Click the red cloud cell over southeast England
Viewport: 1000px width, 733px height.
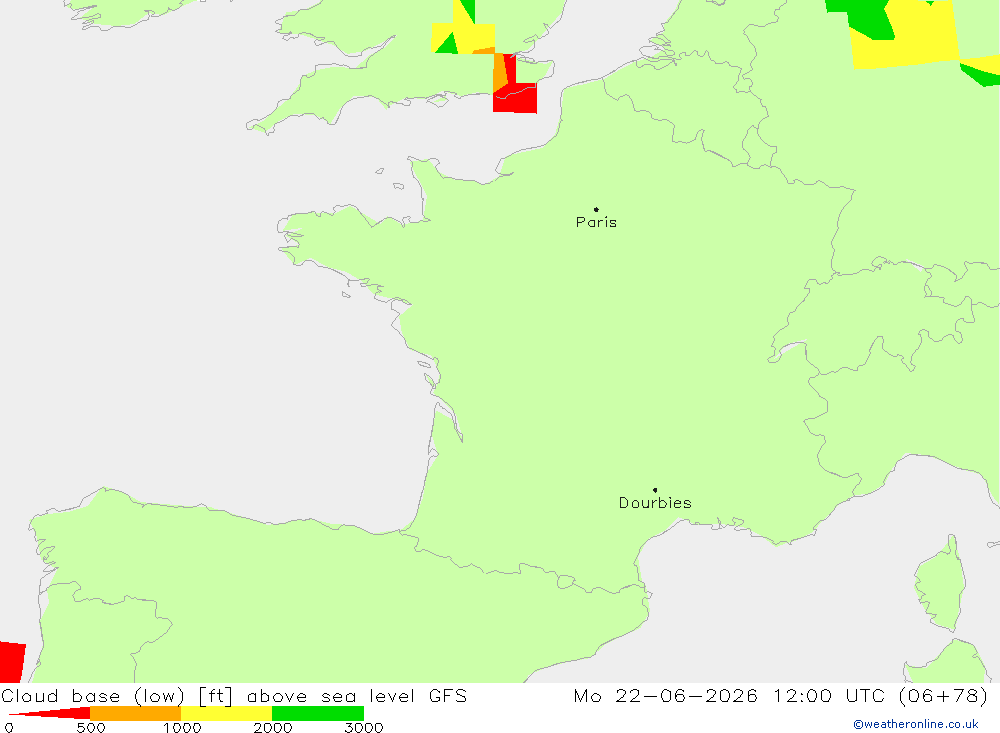[x=517, y=96]
